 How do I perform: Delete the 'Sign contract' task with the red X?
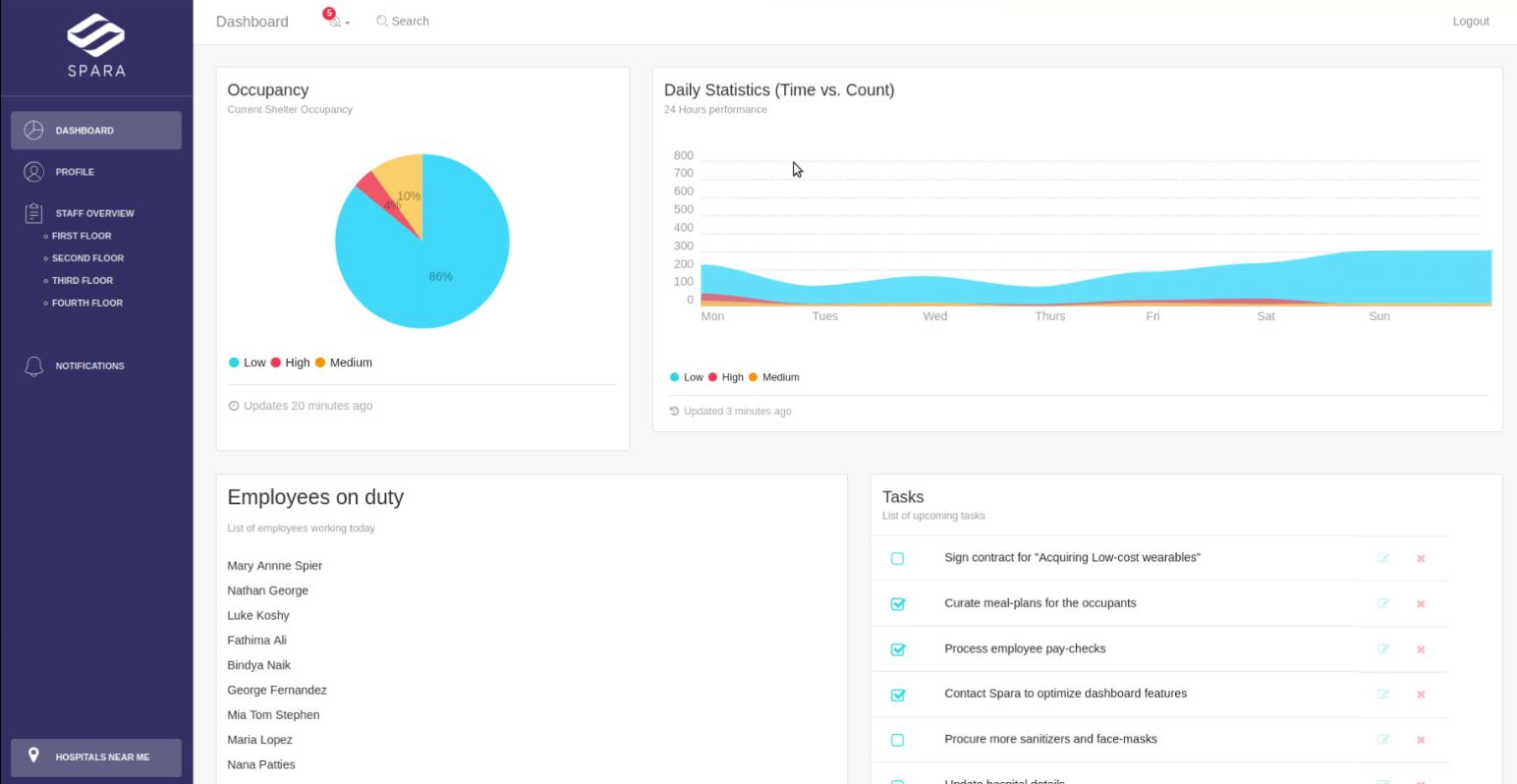click(1421, 558)
